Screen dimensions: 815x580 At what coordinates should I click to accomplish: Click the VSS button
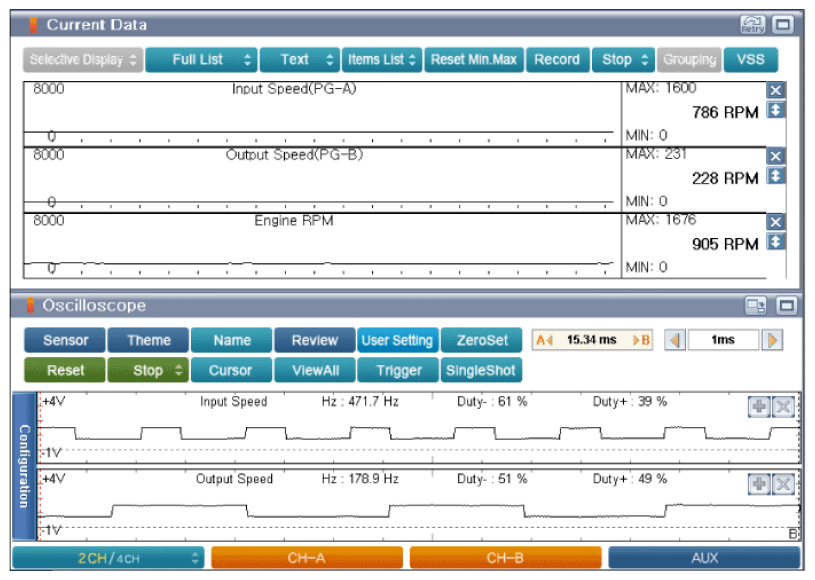pos(751,60)
